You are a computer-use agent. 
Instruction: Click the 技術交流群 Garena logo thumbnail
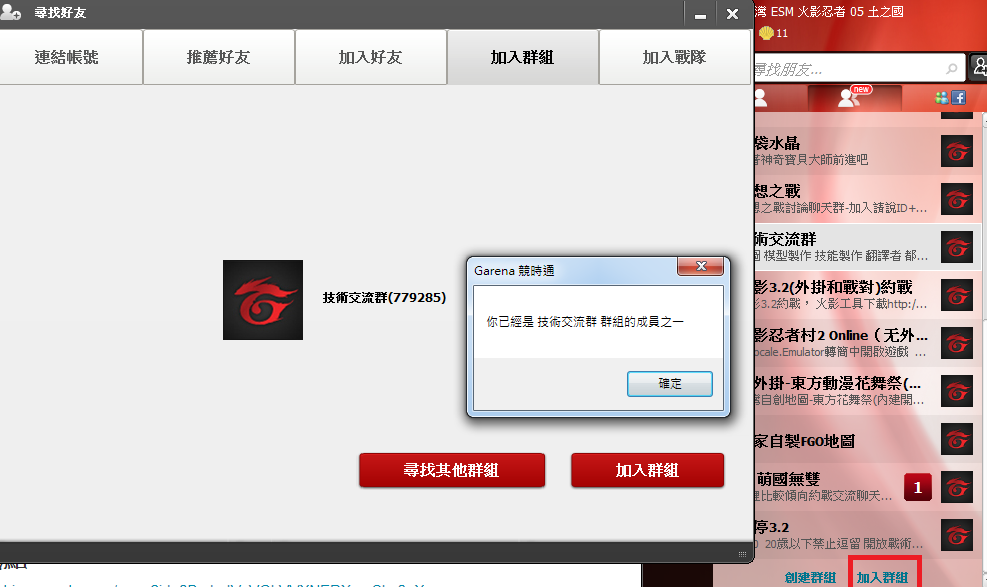click(x=262, y=300)
